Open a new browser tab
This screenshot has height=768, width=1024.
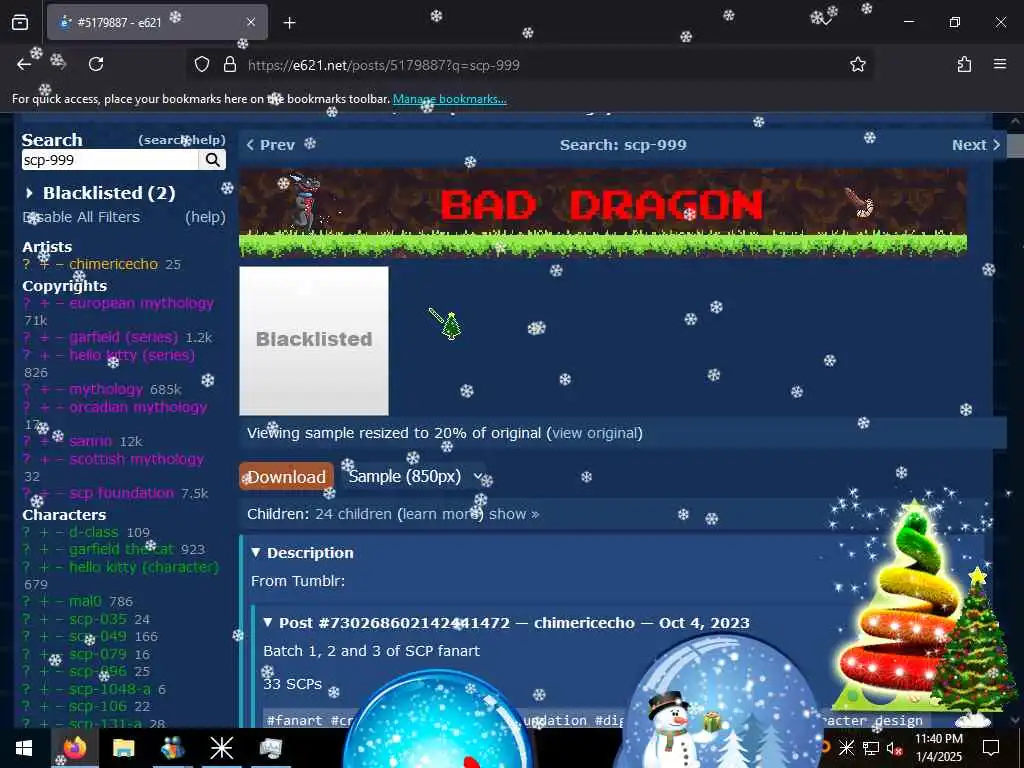point(289,23)
